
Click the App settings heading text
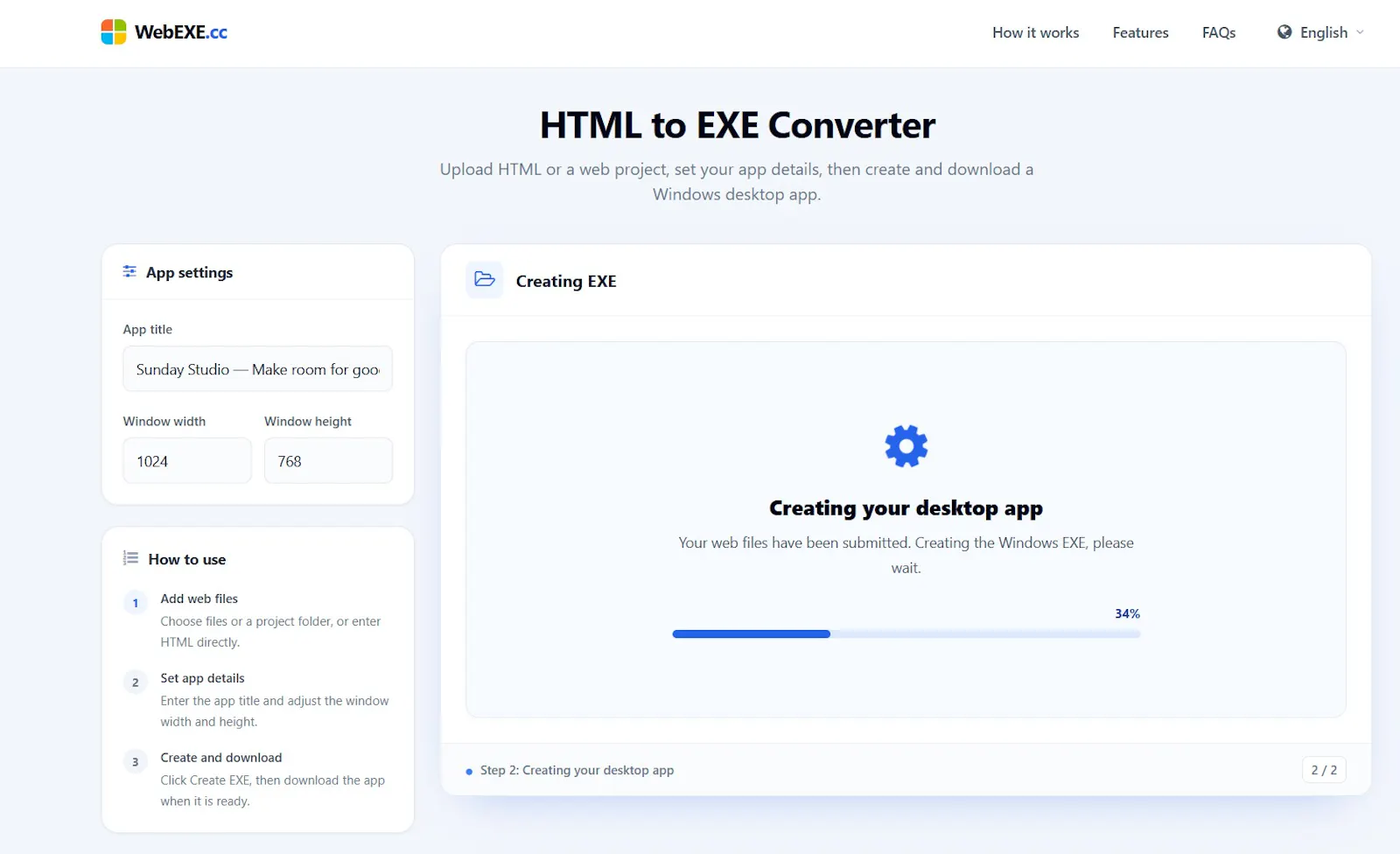189,272
